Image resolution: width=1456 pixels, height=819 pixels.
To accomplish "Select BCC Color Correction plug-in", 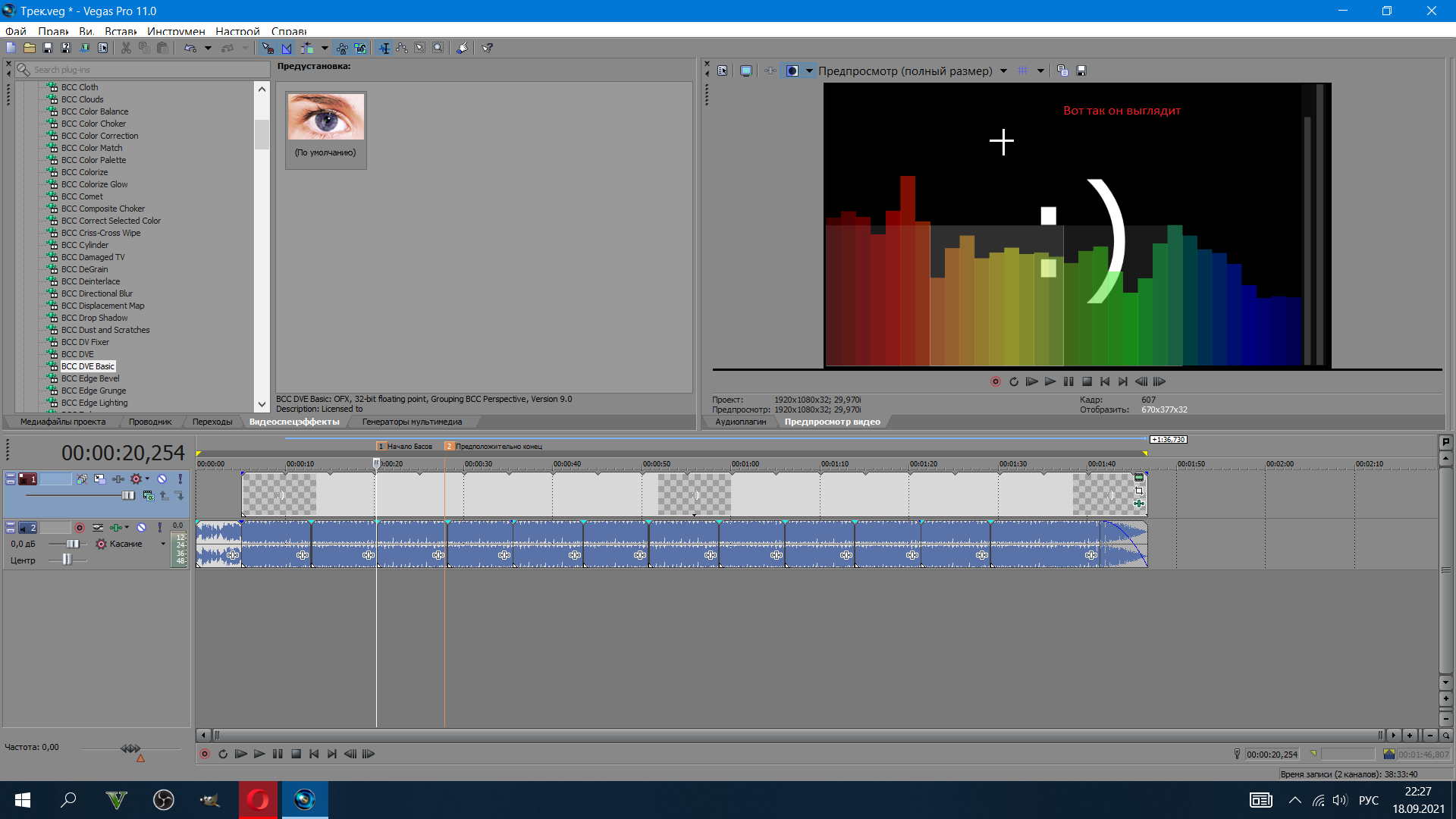I will [100, 136].
